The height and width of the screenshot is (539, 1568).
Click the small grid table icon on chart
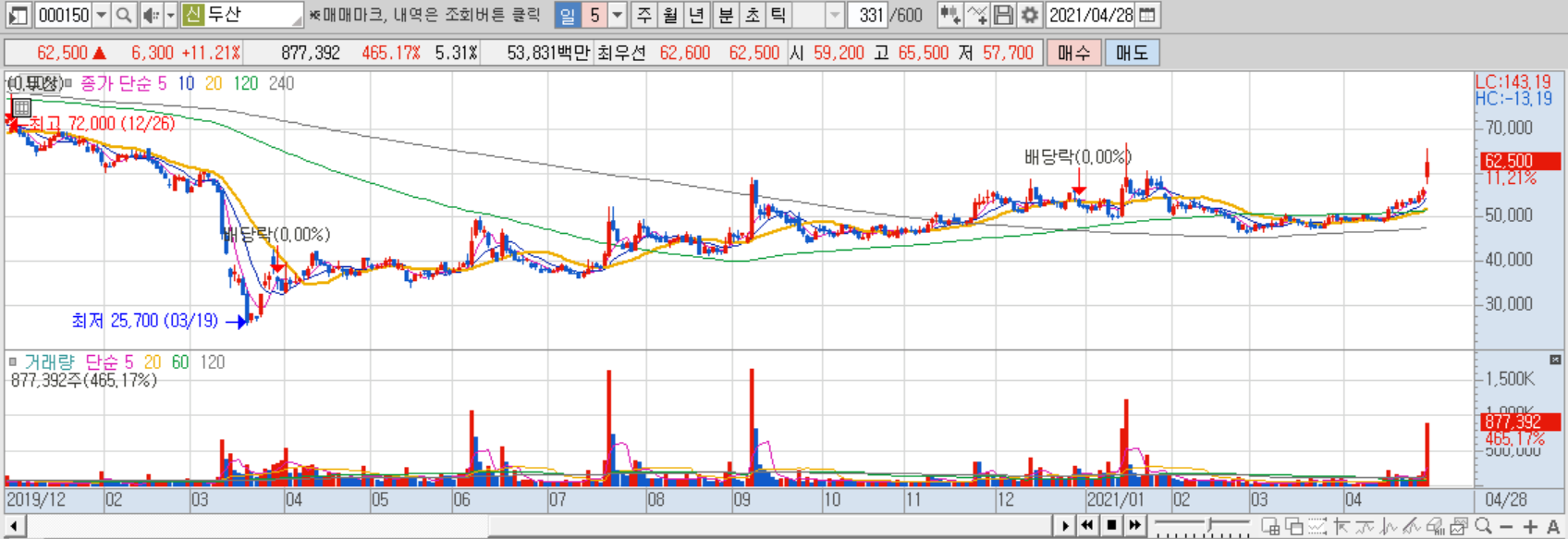click(x=21, y=108)
